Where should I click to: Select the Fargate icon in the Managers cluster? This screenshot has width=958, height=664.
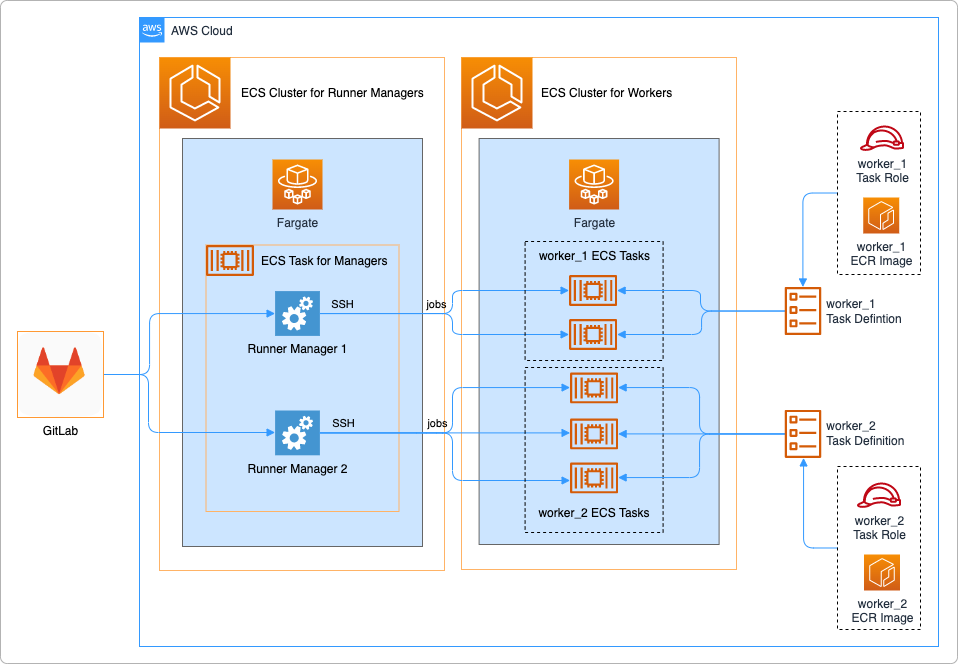click(296, 184)
